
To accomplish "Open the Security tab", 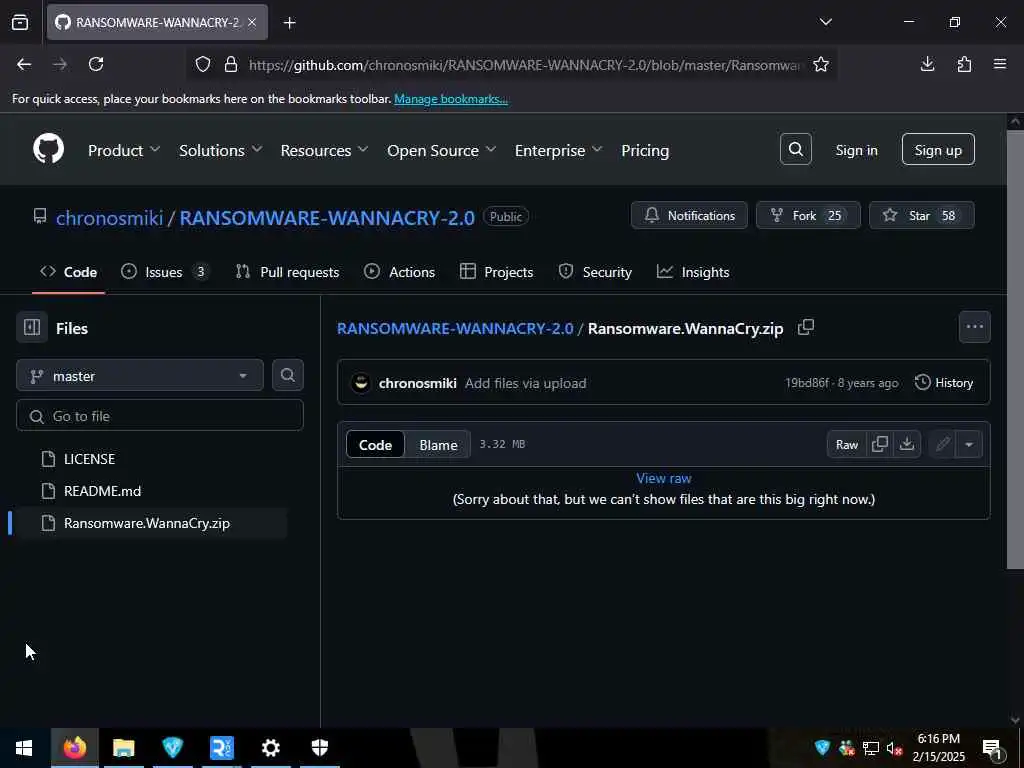I will (x=595, y=272).
